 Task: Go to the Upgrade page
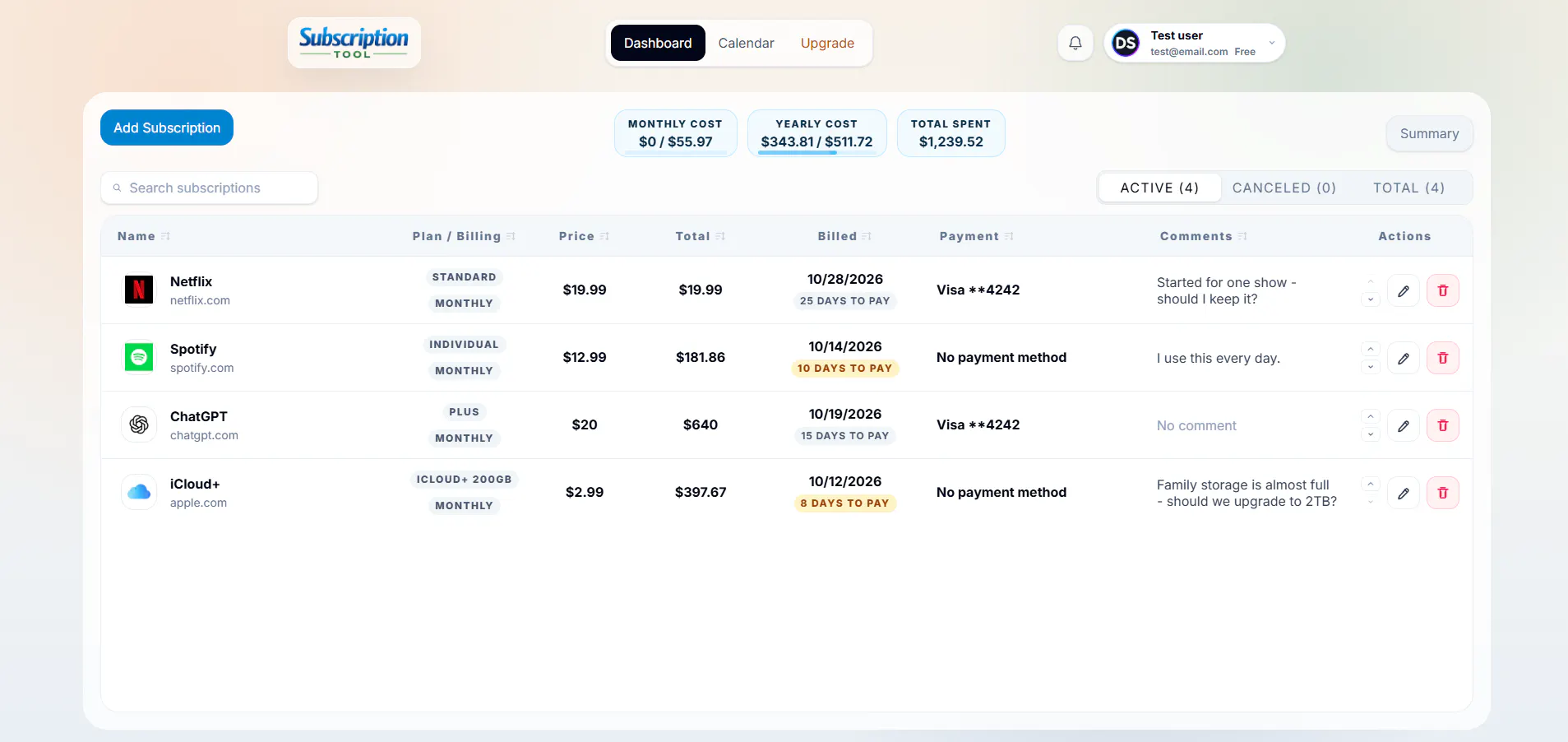827,43
